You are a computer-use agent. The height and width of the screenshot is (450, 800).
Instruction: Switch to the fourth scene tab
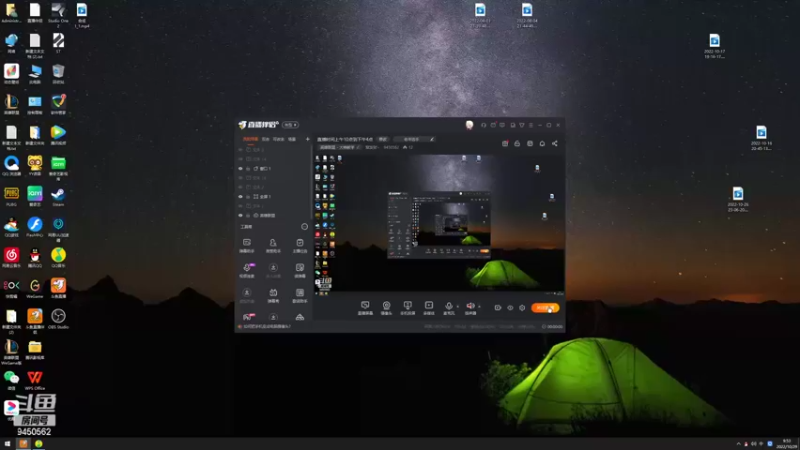click(292, 139)
